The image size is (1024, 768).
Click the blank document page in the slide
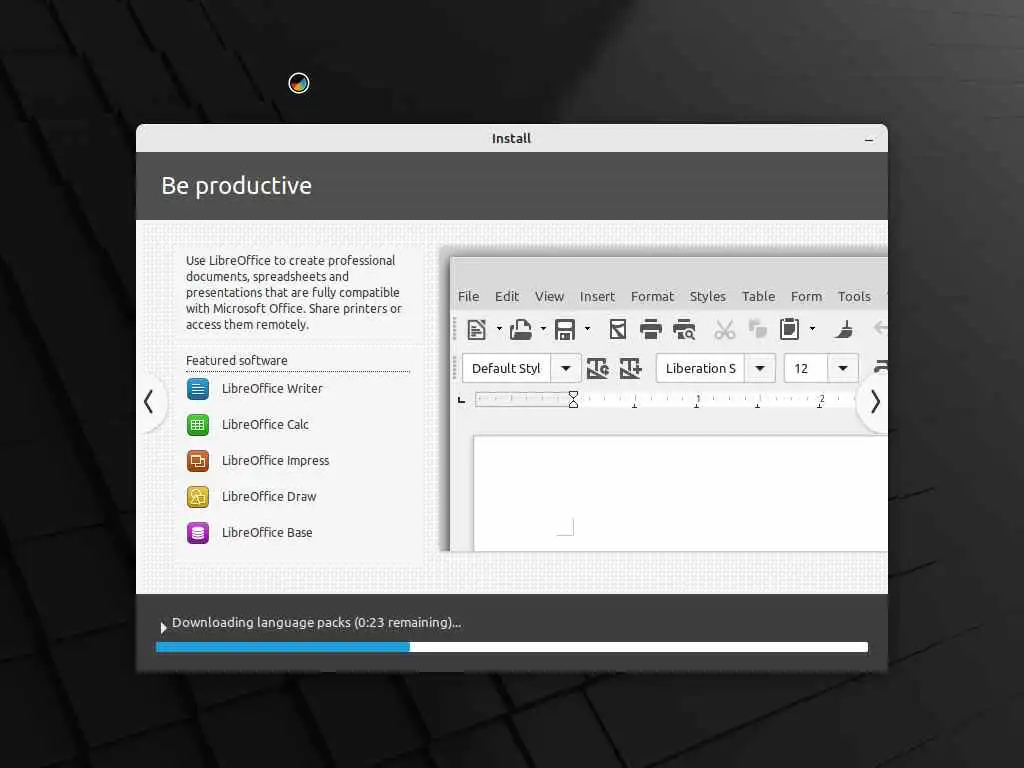point(680,494)
